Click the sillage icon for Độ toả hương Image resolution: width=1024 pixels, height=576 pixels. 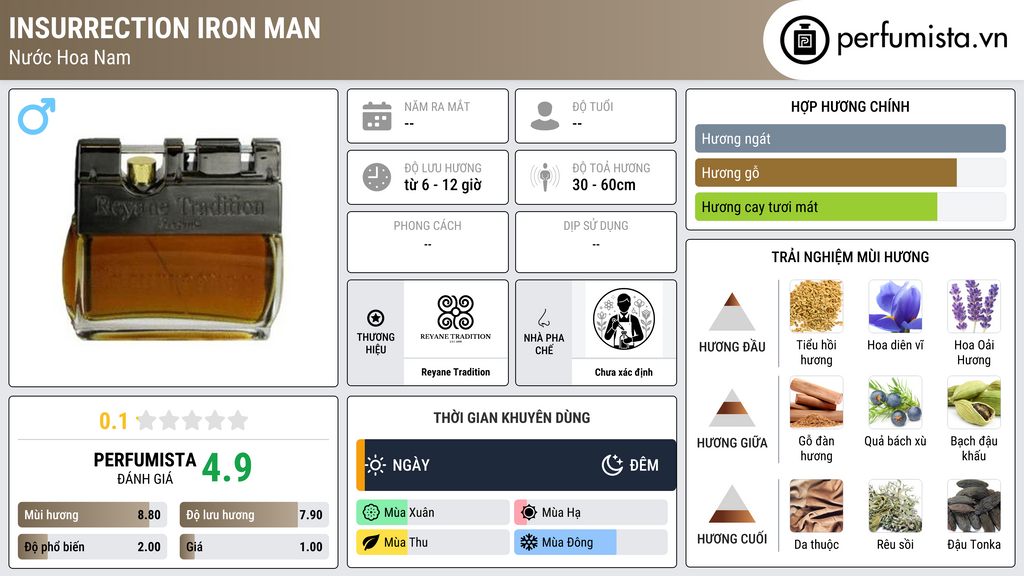point(545,177)
